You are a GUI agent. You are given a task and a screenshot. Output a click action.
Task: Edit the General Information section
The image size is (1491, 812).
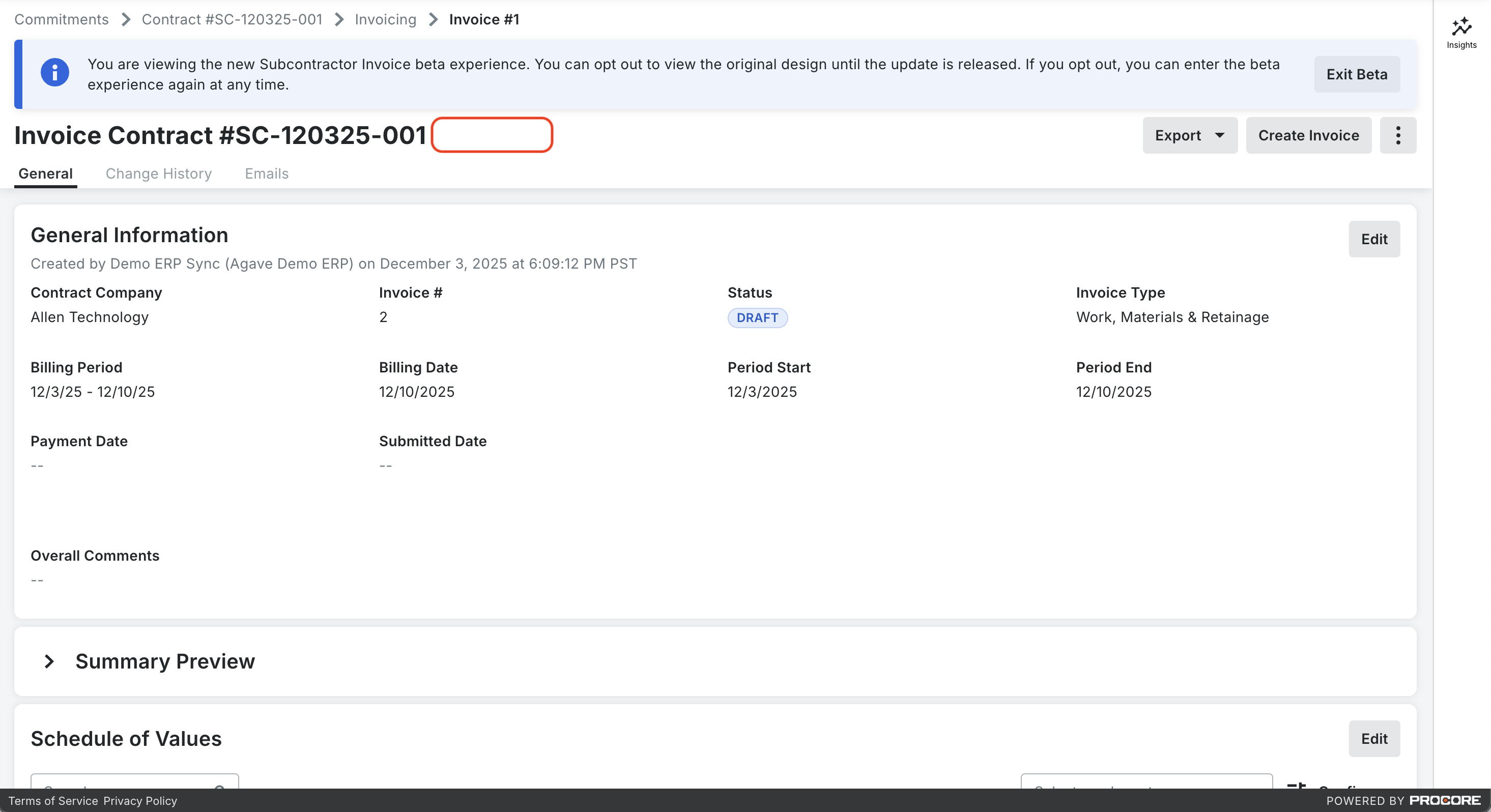(1374, 239)
